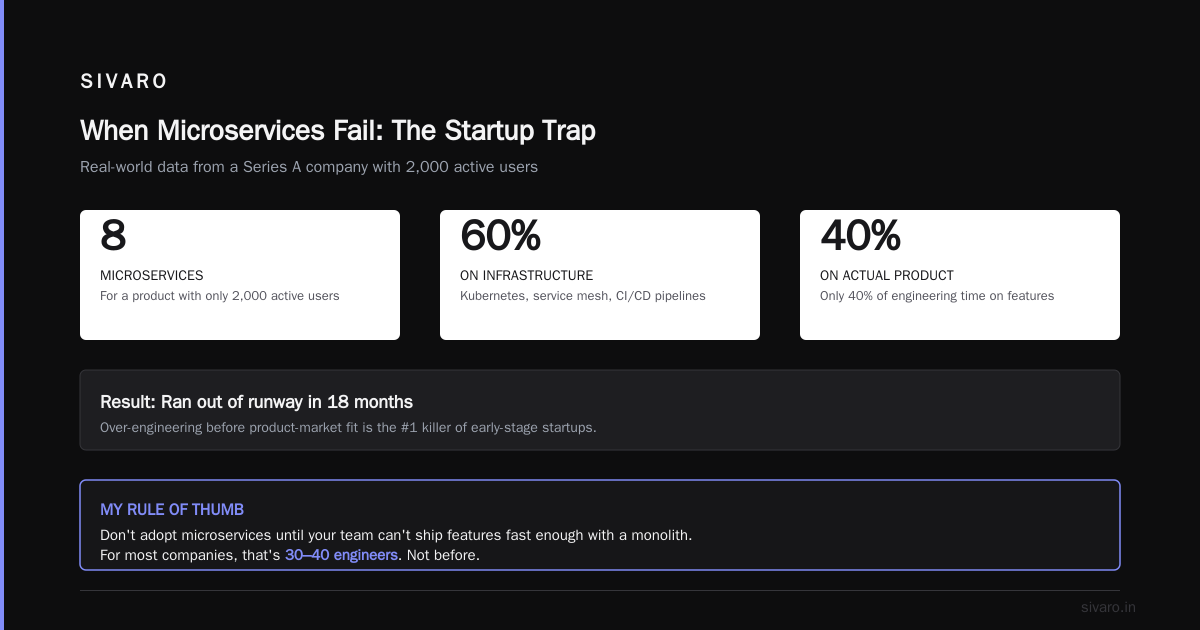
Task: Click the Only 40% of engineering time text
Action: pos(937,296)
